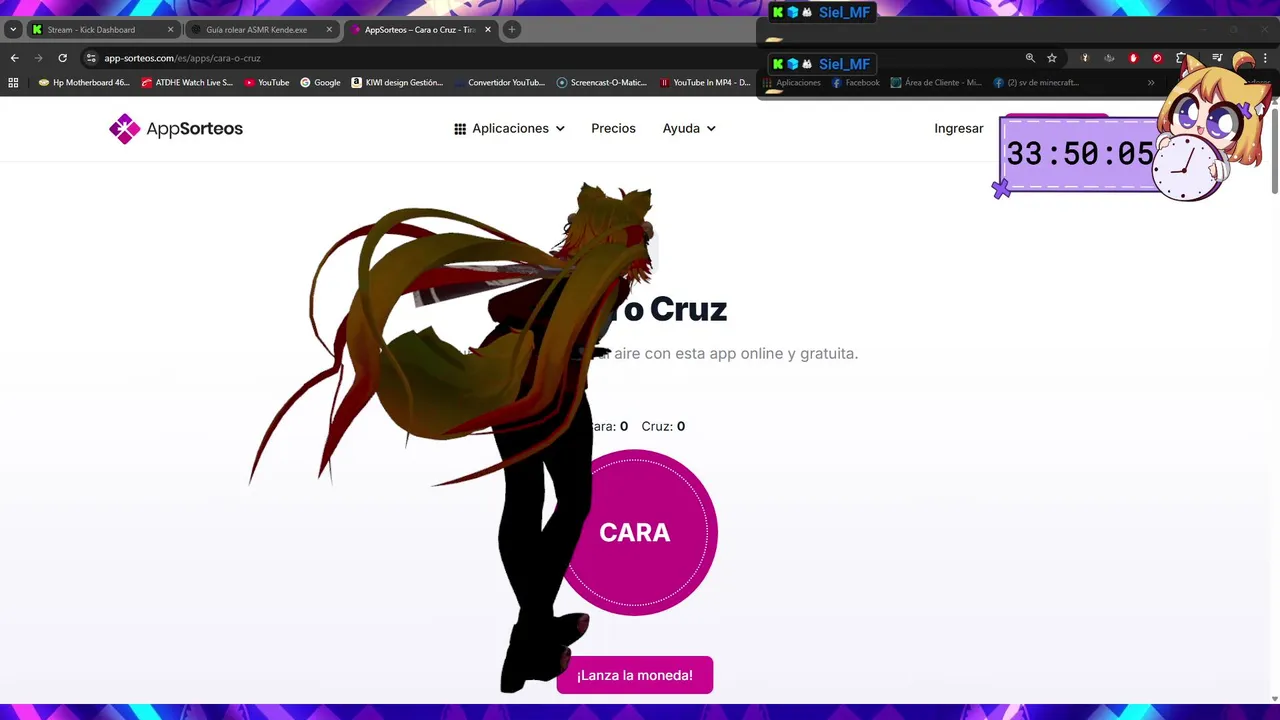Open the Aplicaciones dropdown menu
Viewport: 1280px width, 720px height.
point(509,128)
